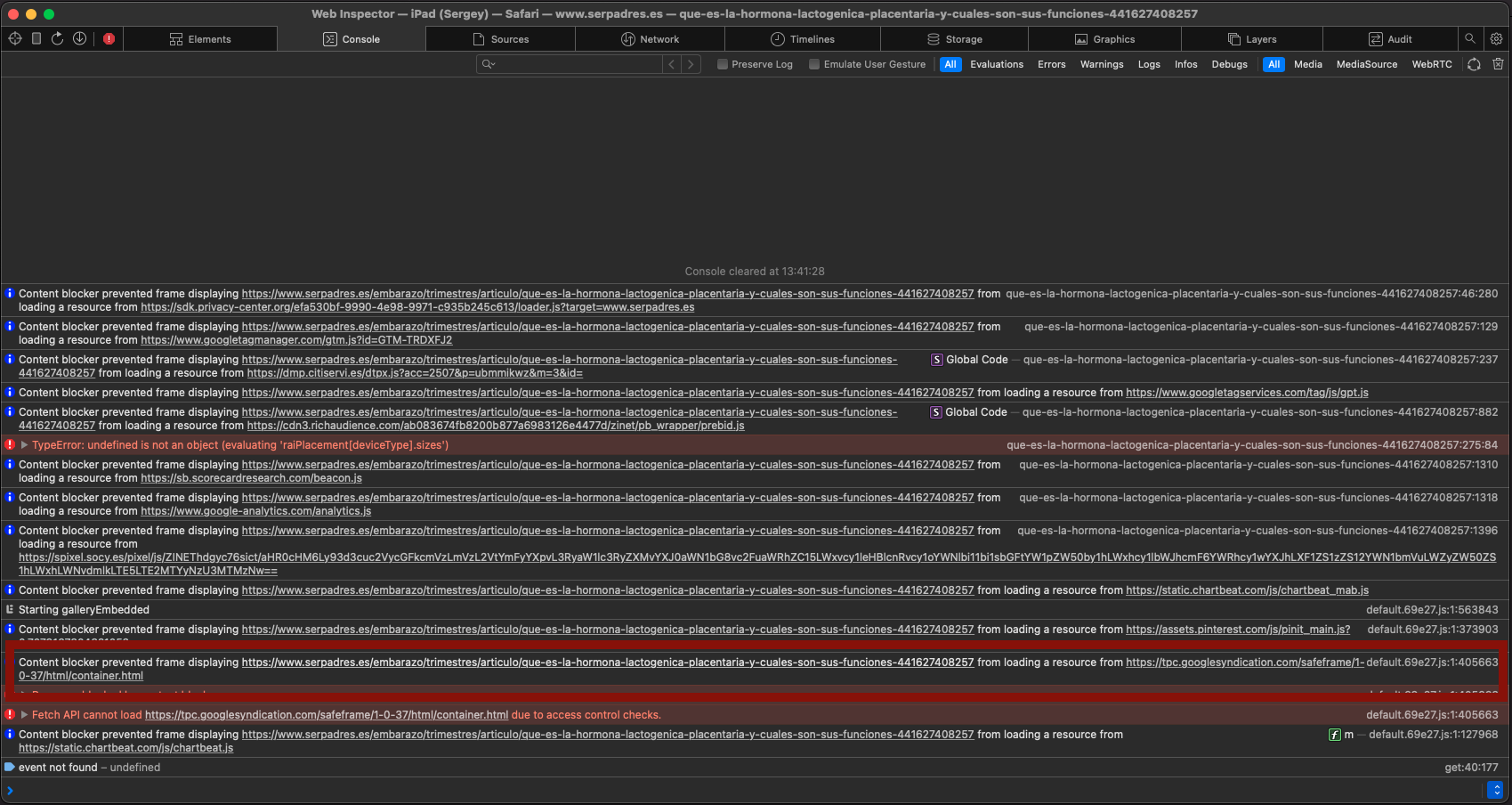The image size is (1512, 805).
Task: Show only Logs messages
Action: click(x=1149, y=64)
